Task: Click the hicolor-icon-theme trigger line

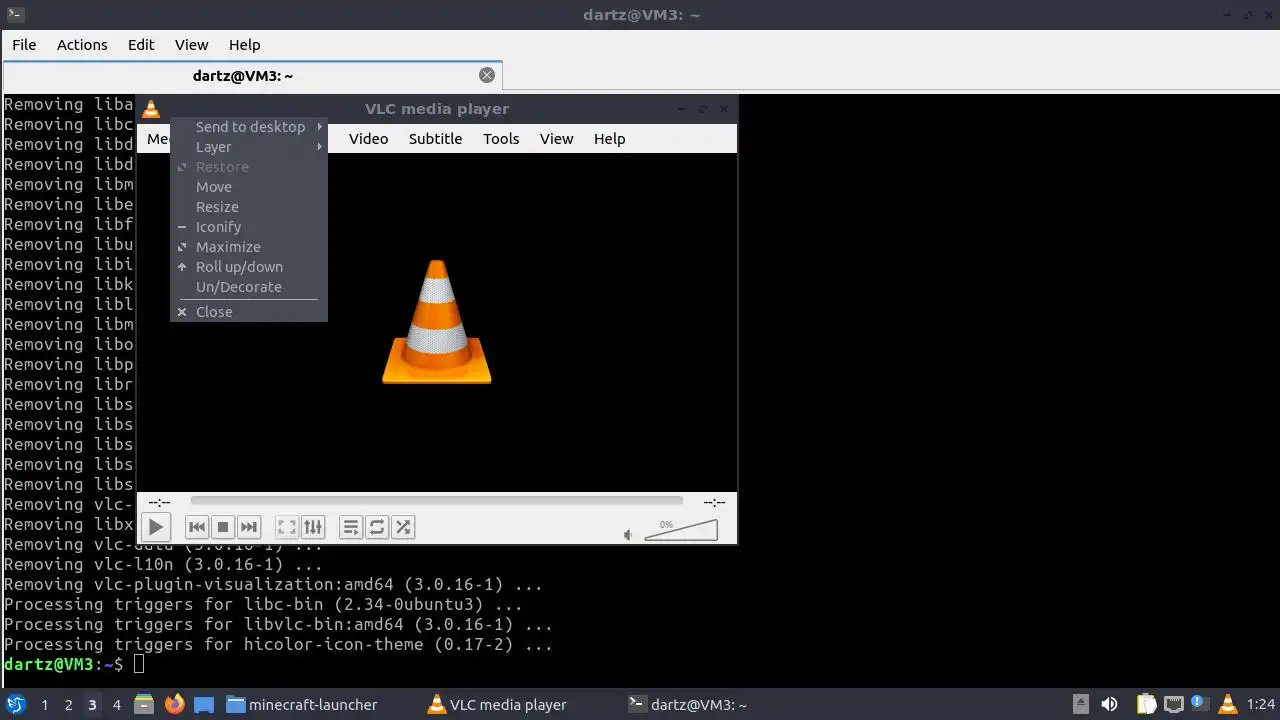Action: 278,644
